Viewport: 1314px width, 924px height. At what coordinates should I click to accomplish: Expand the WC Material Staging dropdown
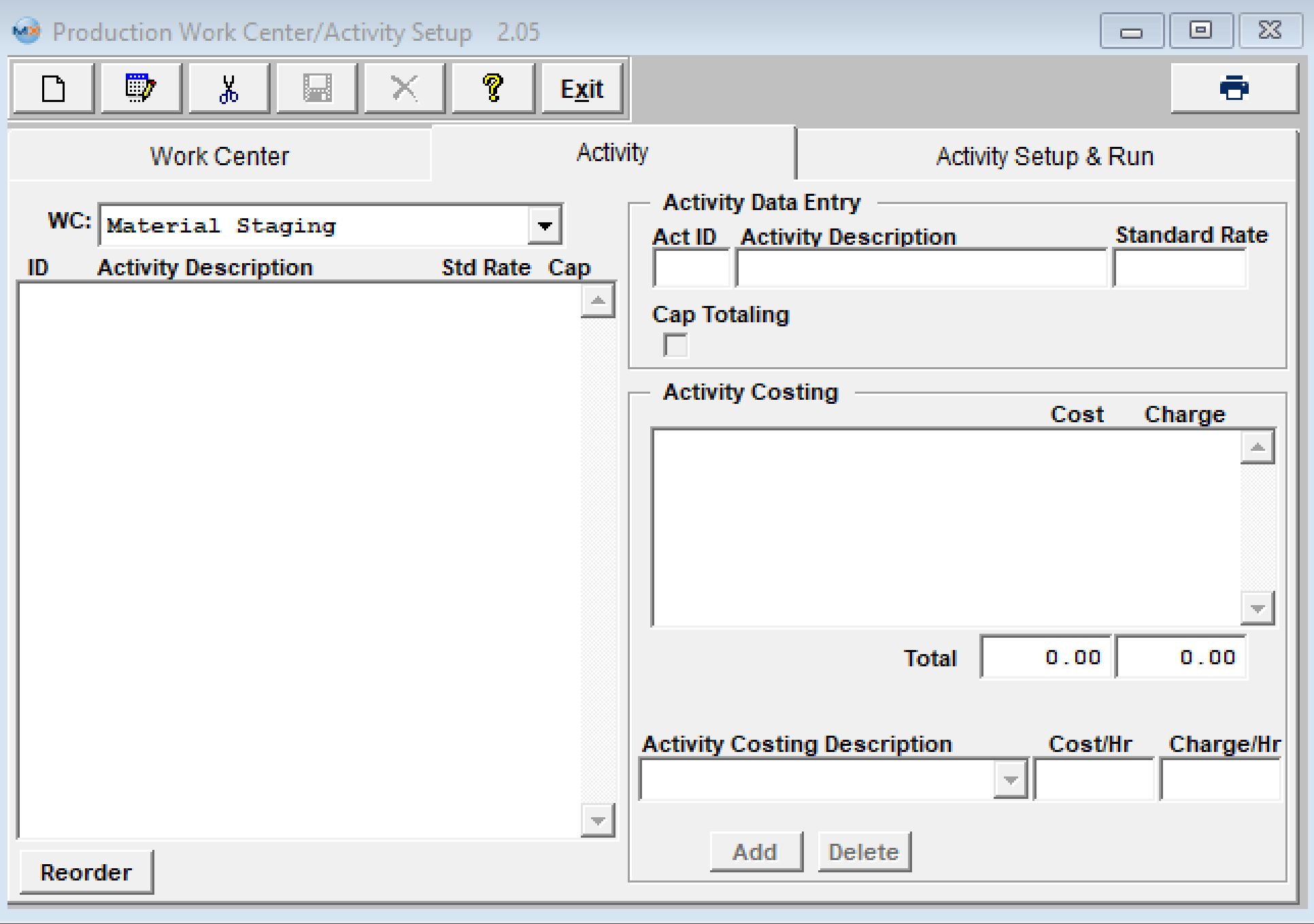click(x=545, y=226)
